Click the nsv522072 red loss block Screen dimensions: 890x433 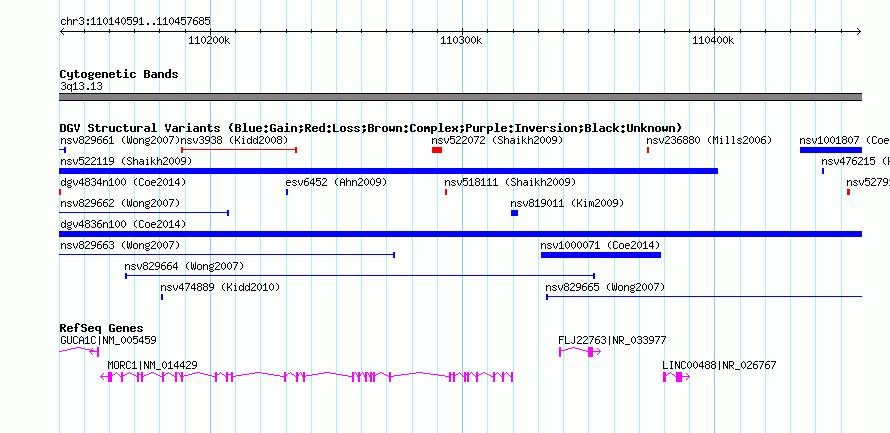436,150
